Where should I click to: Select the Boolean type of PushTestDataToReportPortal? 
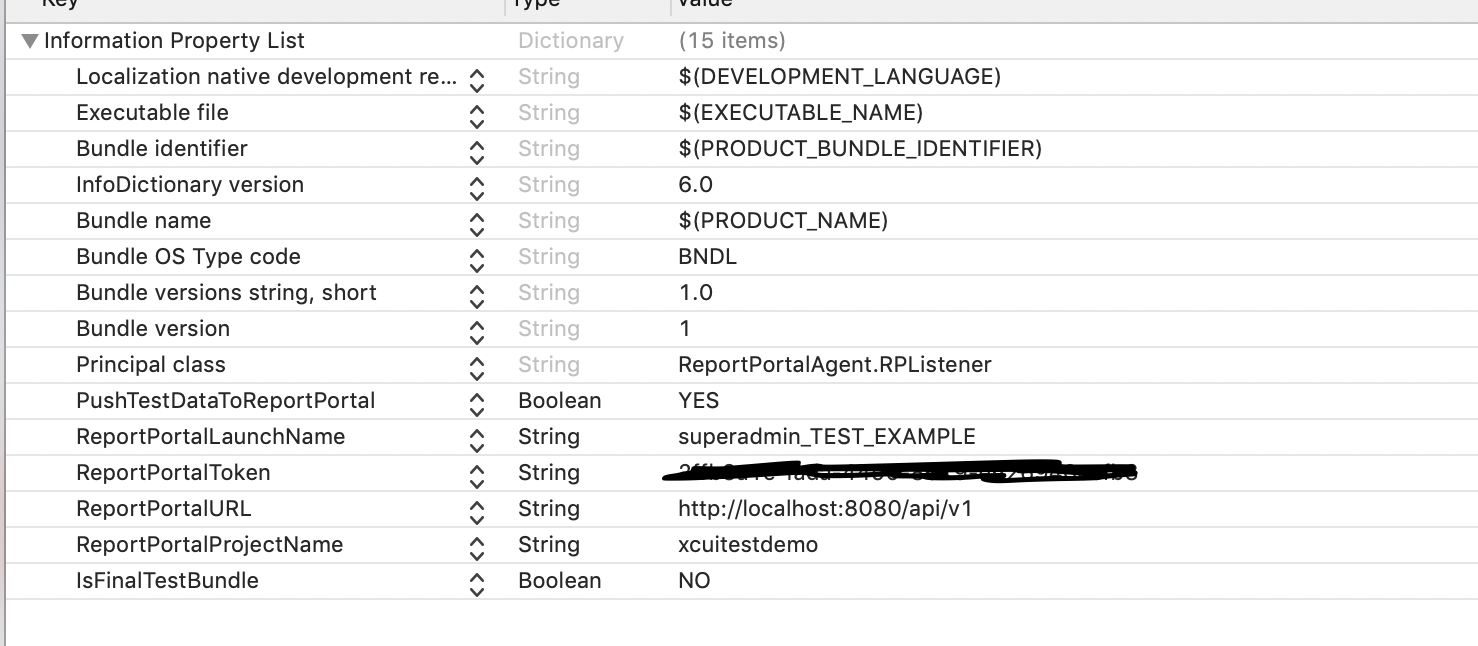click(559, 400)
